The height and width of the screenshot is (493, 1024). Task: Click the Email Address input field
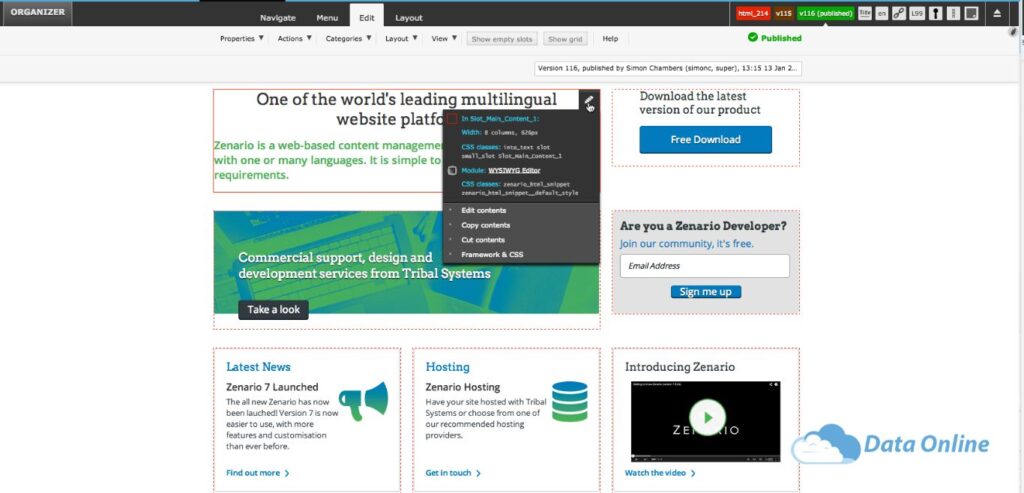705,266
